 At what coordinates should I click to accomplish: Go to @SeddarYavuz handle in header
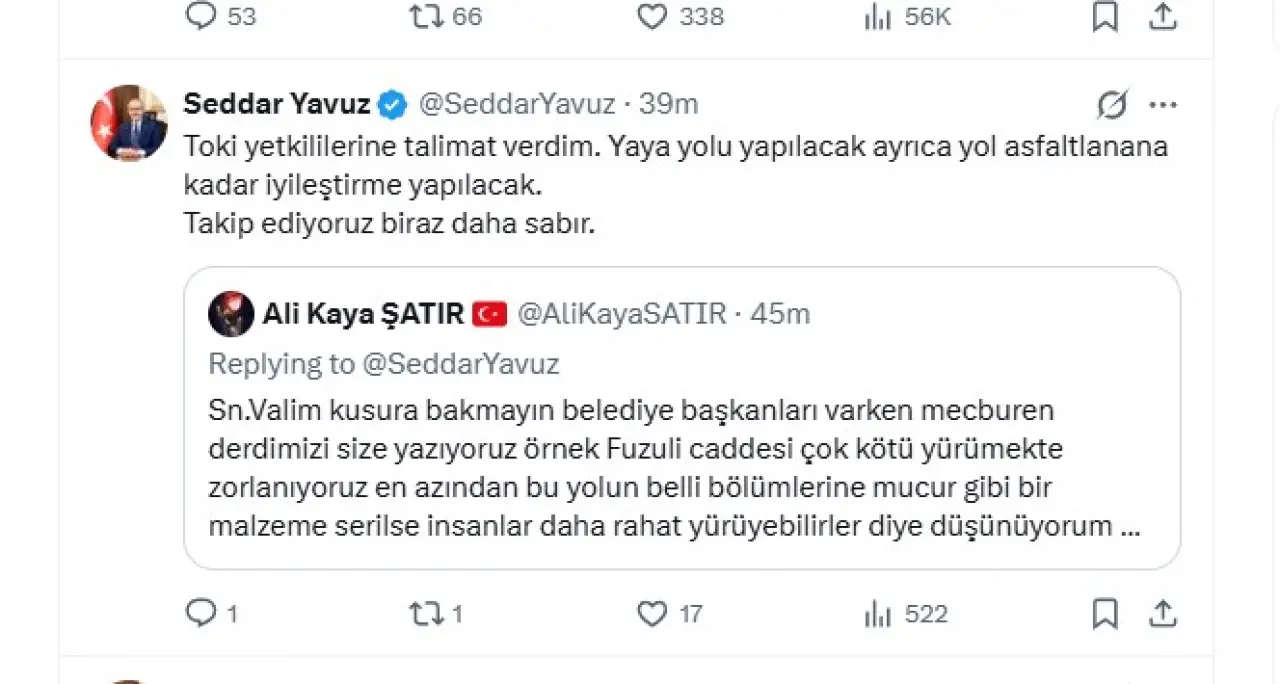[x=515, y=103]
